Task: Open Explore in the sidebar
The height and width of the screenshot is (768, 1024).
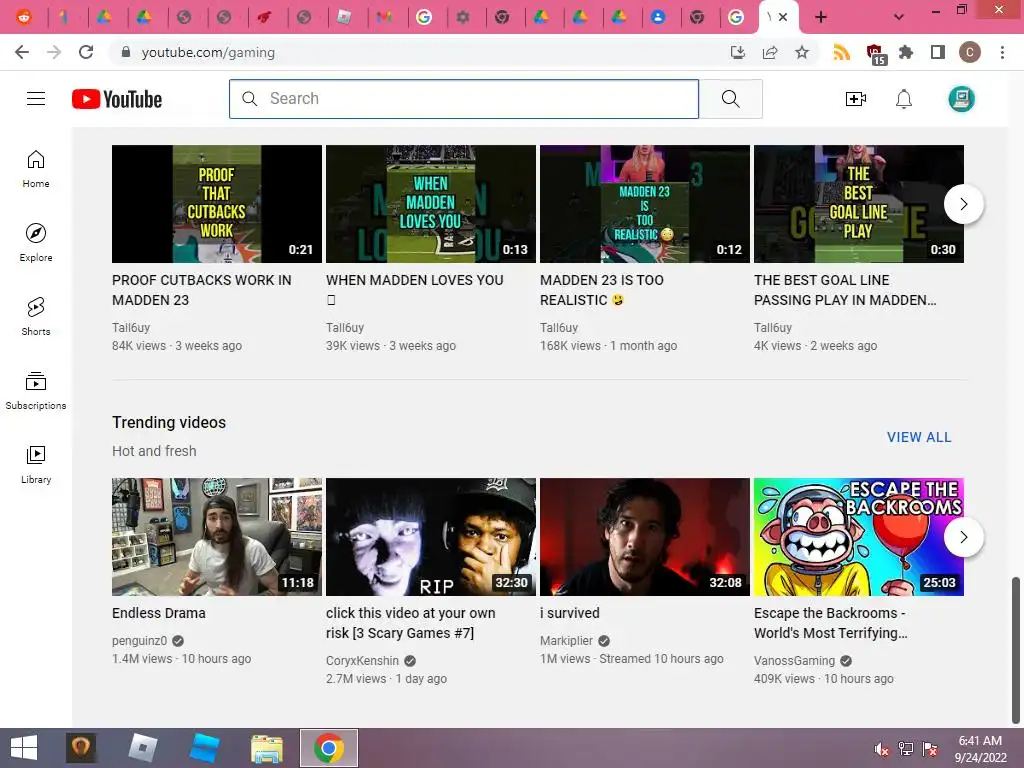Action: (x=36, y=243)
